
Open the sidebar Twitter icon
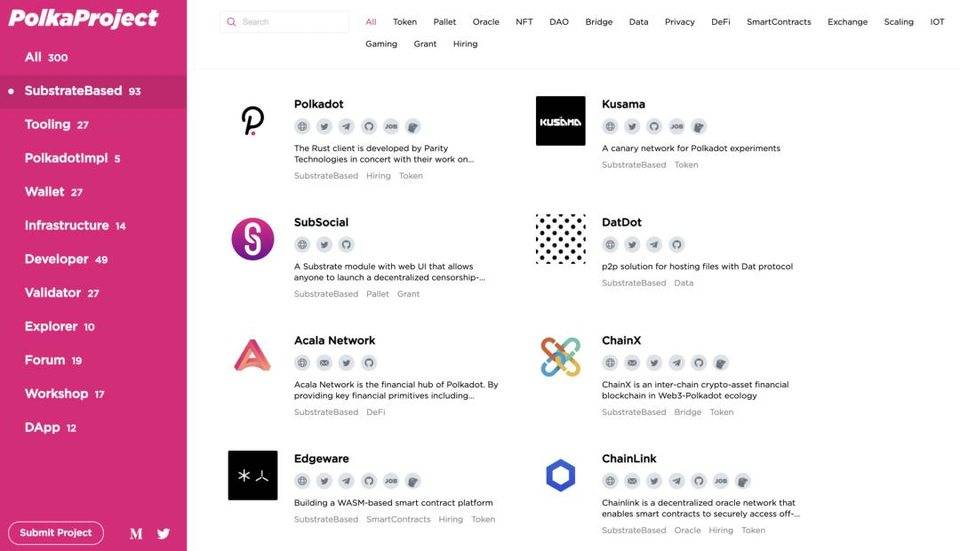tap(163, 533)
